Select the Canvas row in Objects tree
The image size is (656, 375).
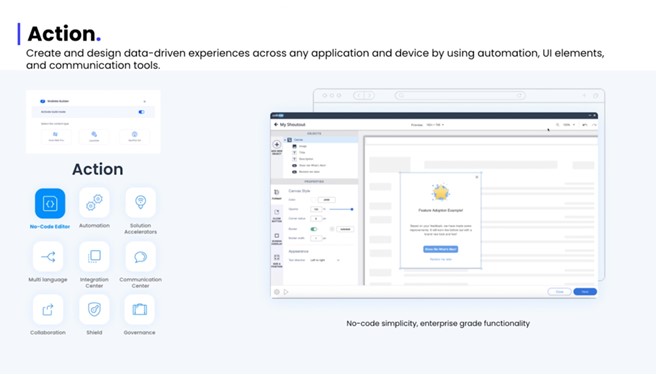tap(320, 140)
